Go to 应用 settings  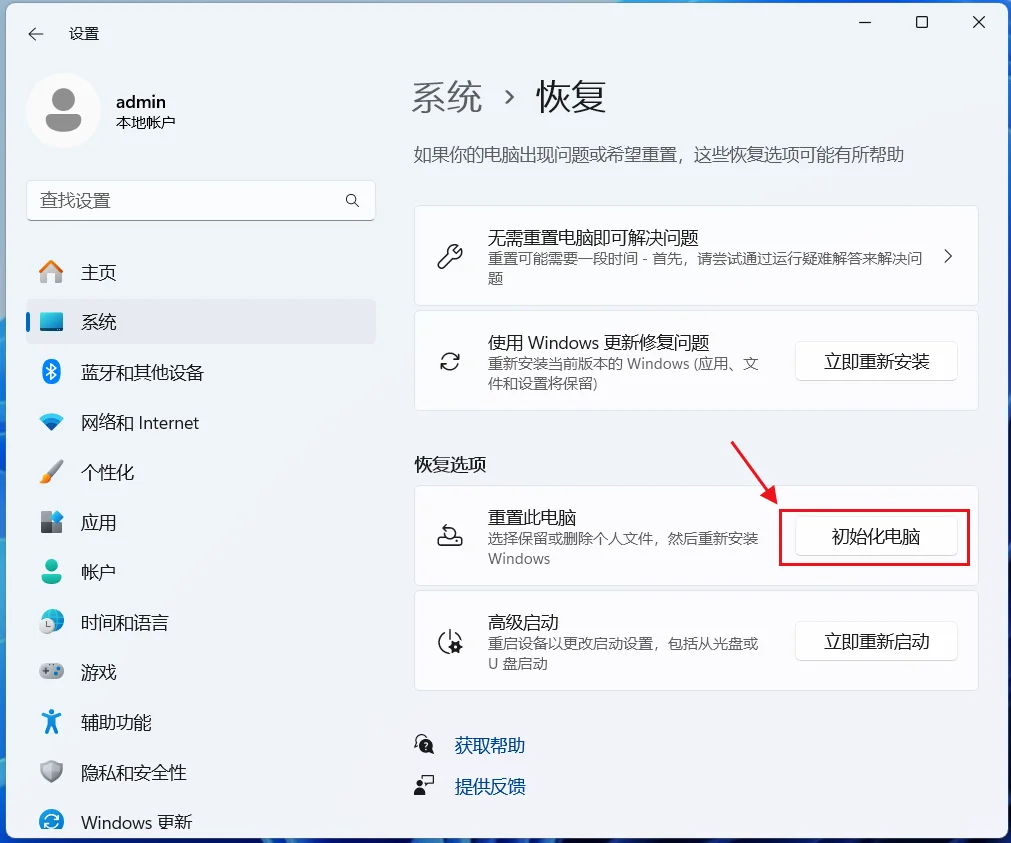coord(97,522)
